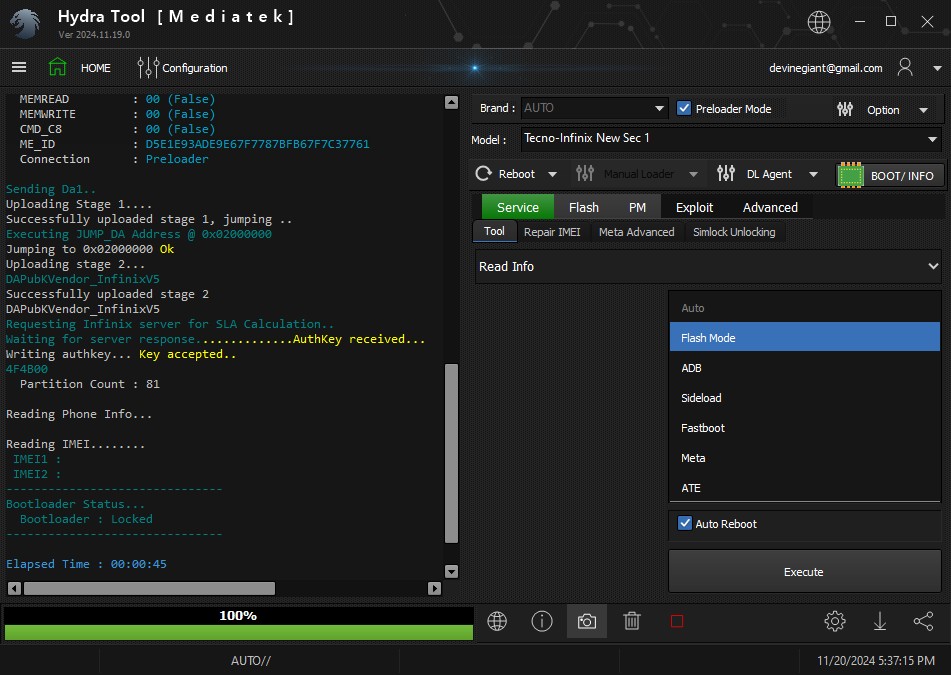This screenshot has width=951, height=675.
Task: Switch to the PM tab
Action: 637,207
